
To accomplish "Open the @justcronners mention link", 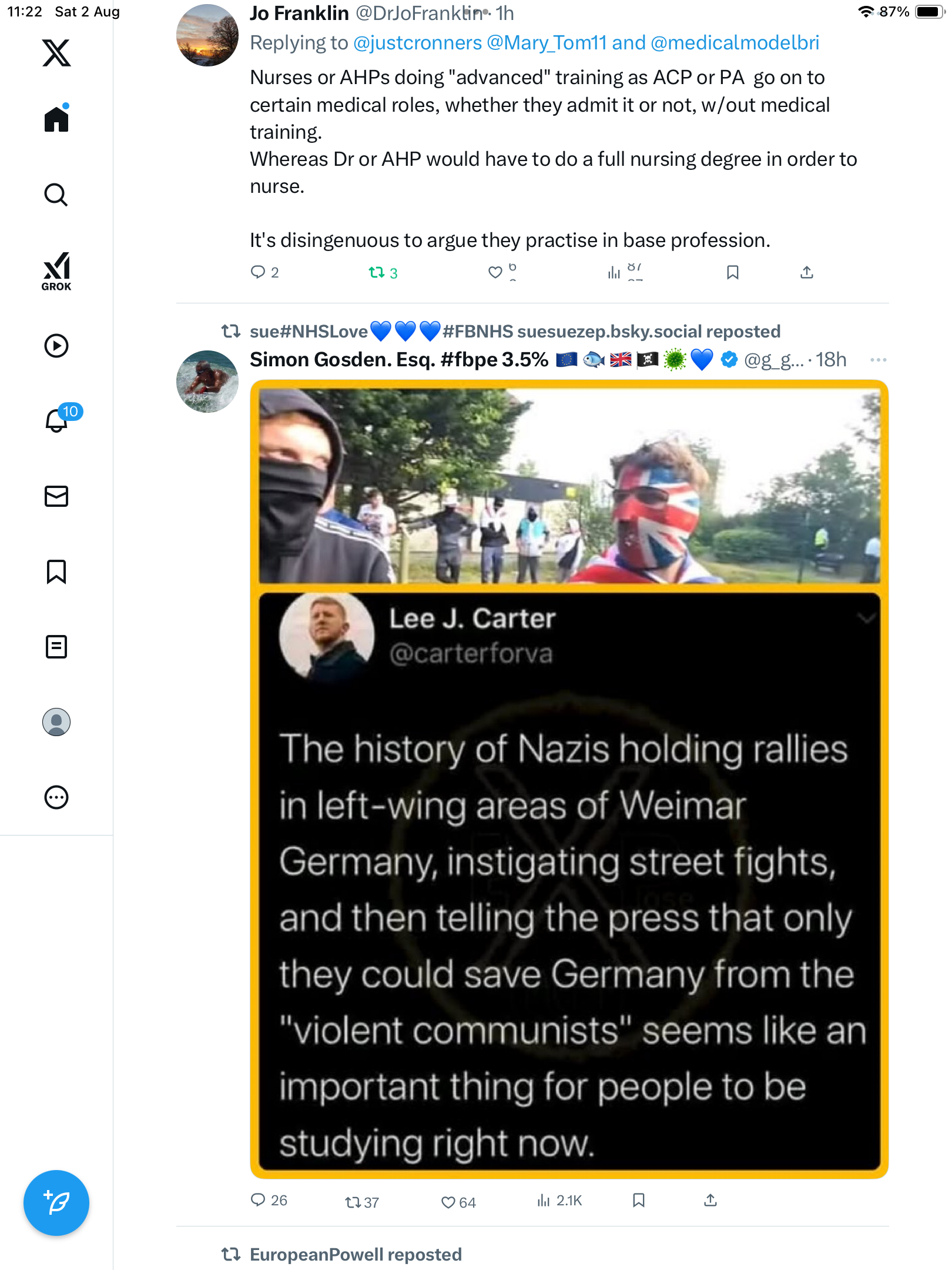I will [x=418, y=43].
